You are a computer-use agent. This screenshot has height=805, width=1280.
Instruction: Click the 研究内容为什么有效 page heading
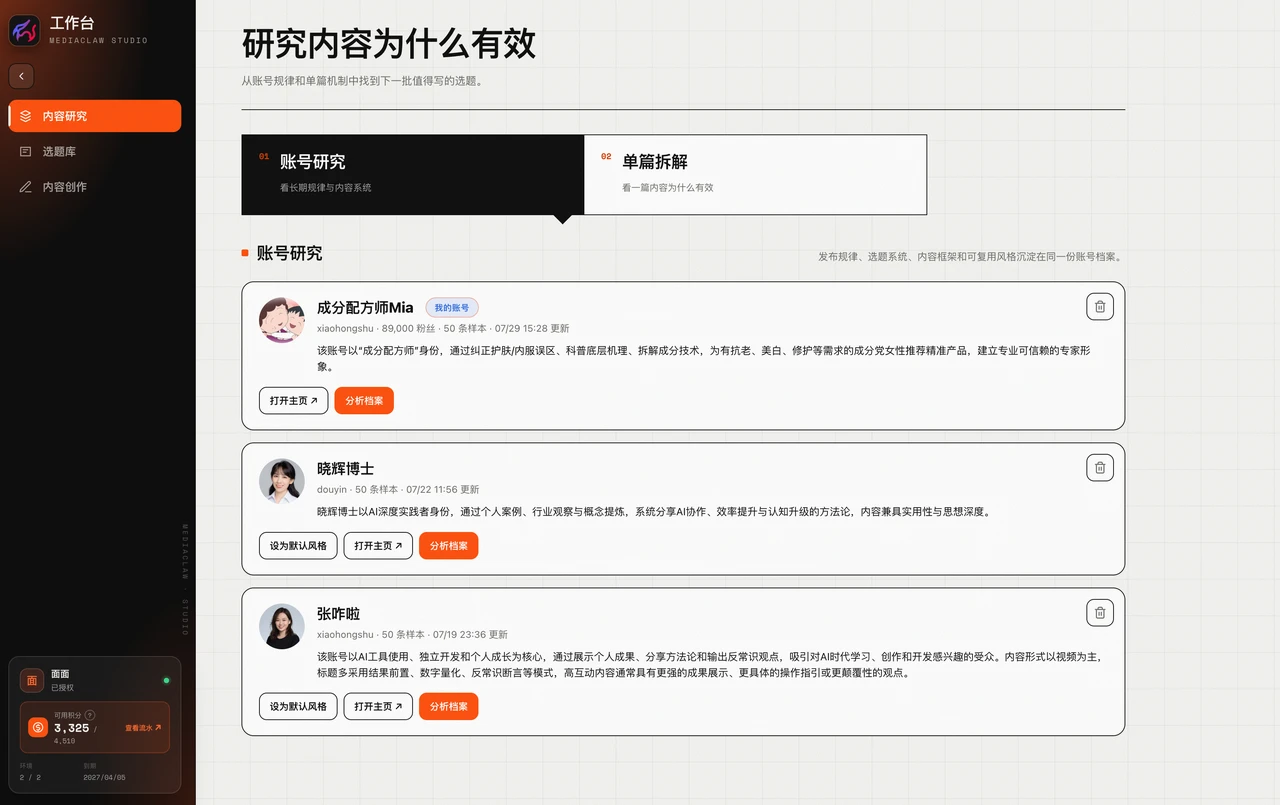click(x=389, y=44)
